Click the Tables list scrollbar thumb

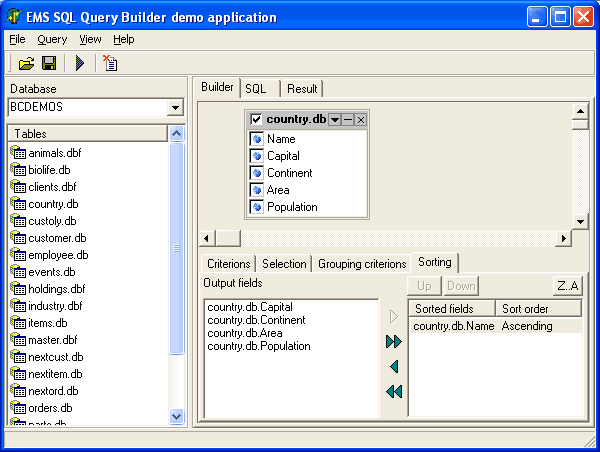[x=176, y=249]
